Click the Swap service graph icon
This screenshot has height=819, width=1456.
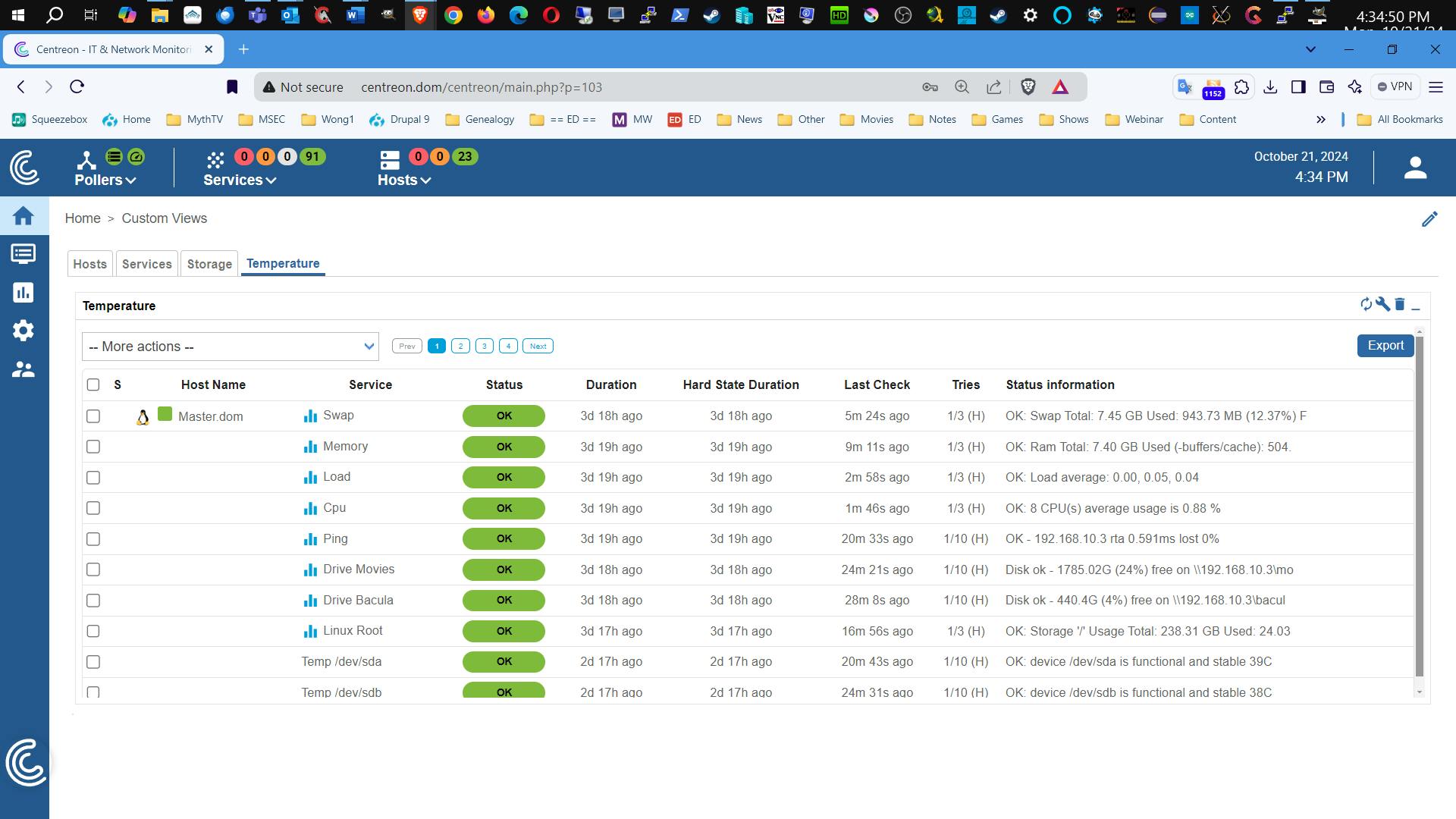pyautogui.click(x=310, y=416)
